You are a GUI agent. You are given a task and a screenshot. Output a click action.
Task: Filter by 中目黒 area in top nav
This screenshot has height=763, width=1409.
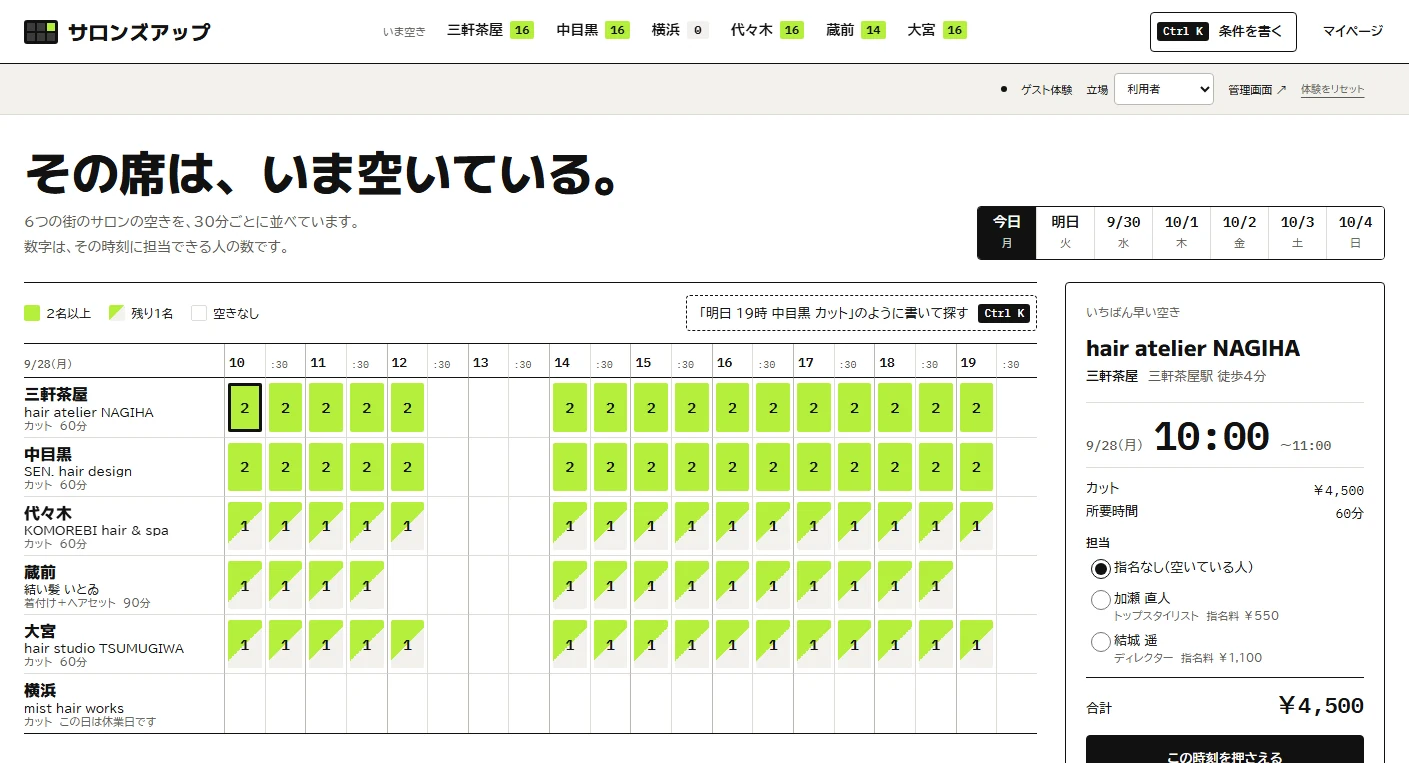pos(593,30)
